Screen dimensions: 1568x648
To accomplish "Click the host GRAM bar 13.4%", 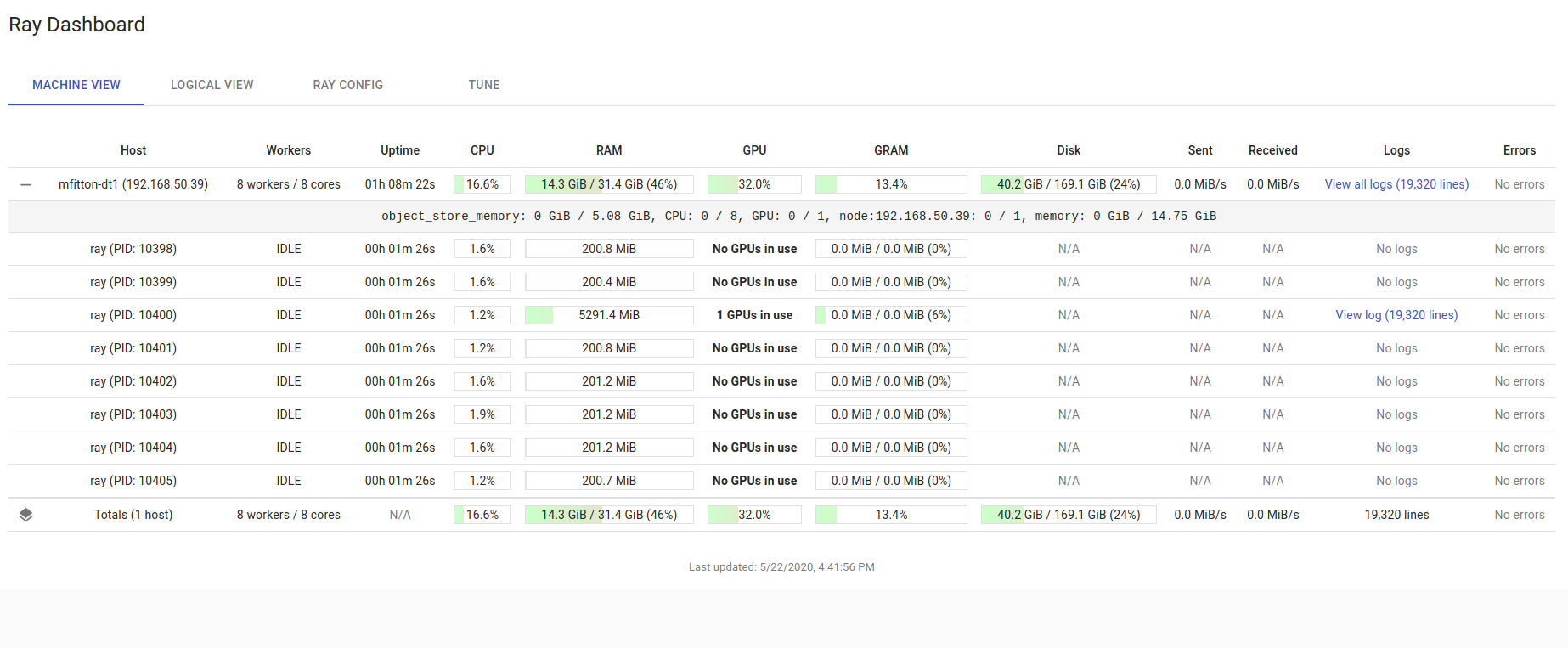I will pyautogui.click(x=891, y=184).
